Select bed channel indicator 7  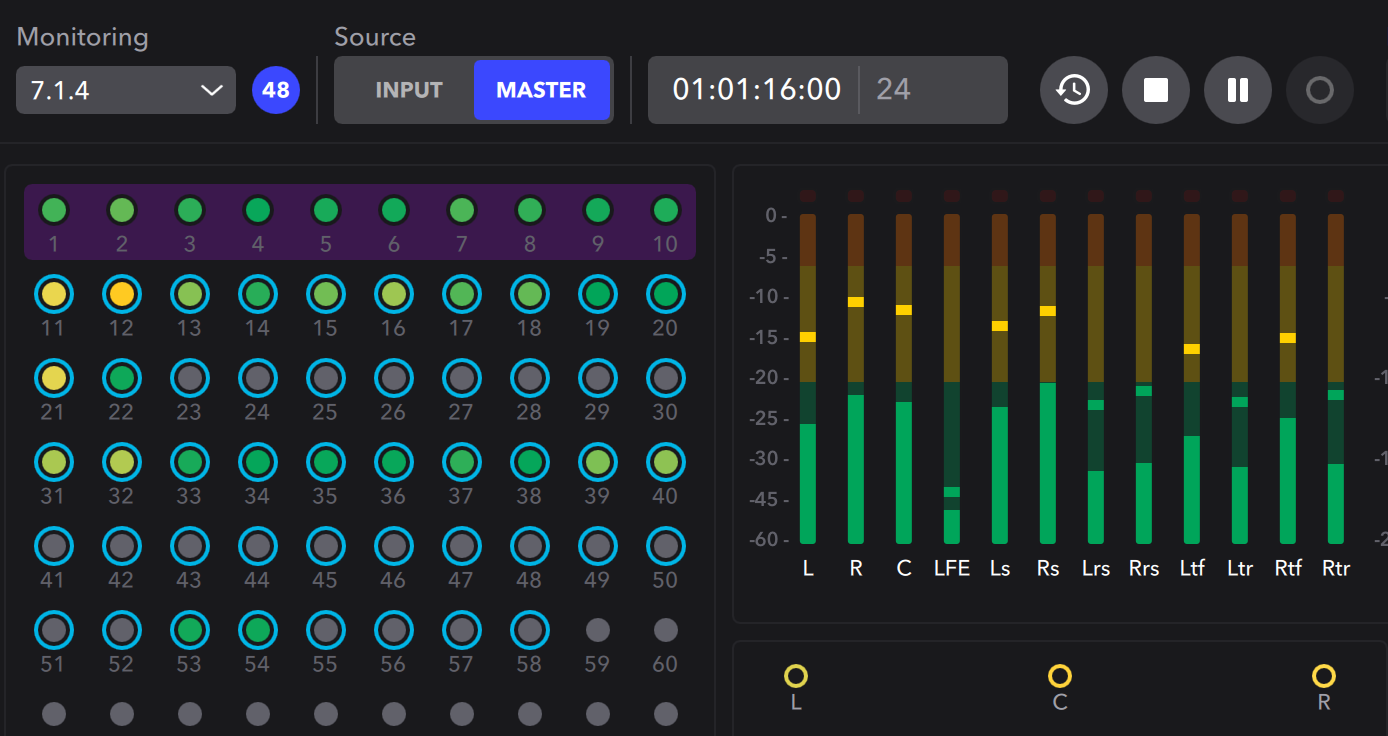click(x=462, y=210)
